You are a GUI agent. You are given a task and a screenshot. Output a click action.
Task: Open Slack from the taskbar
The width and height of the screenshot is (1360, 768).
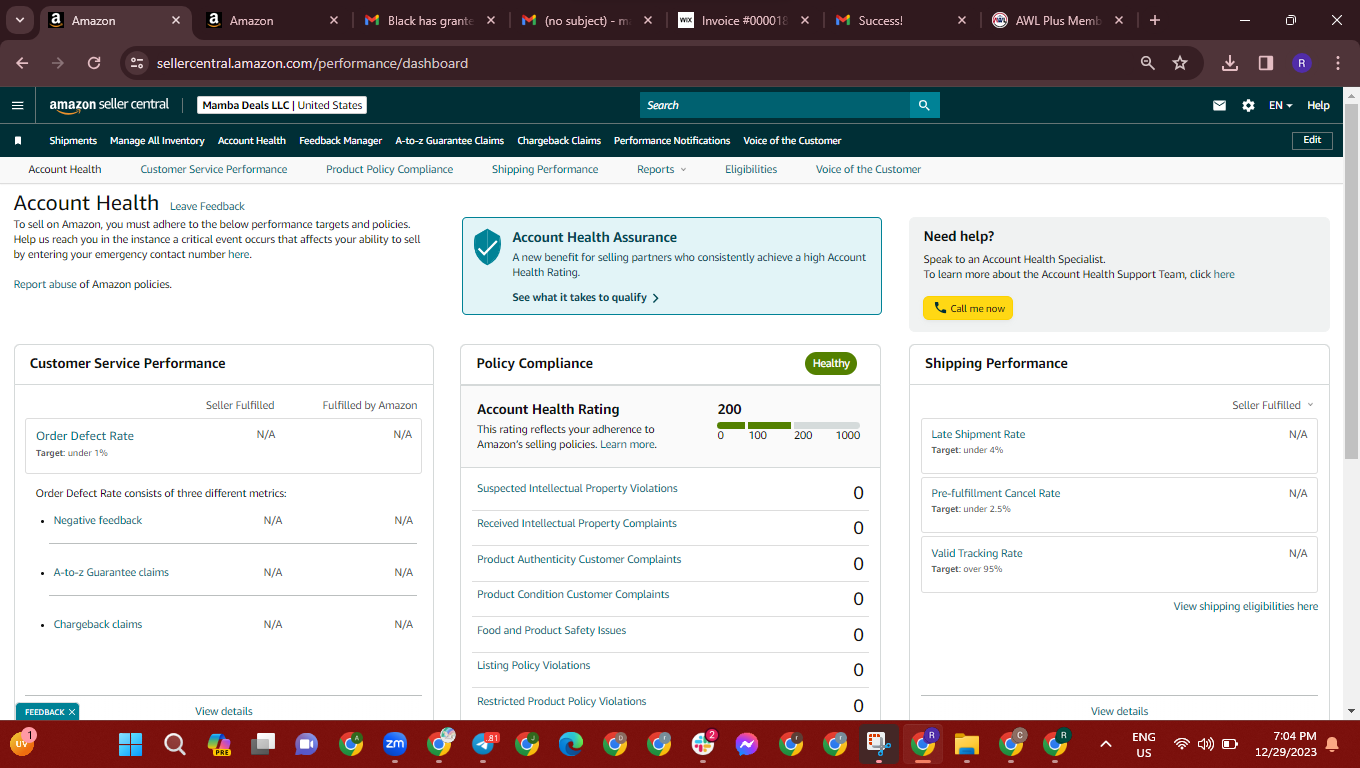click(703, 744)
